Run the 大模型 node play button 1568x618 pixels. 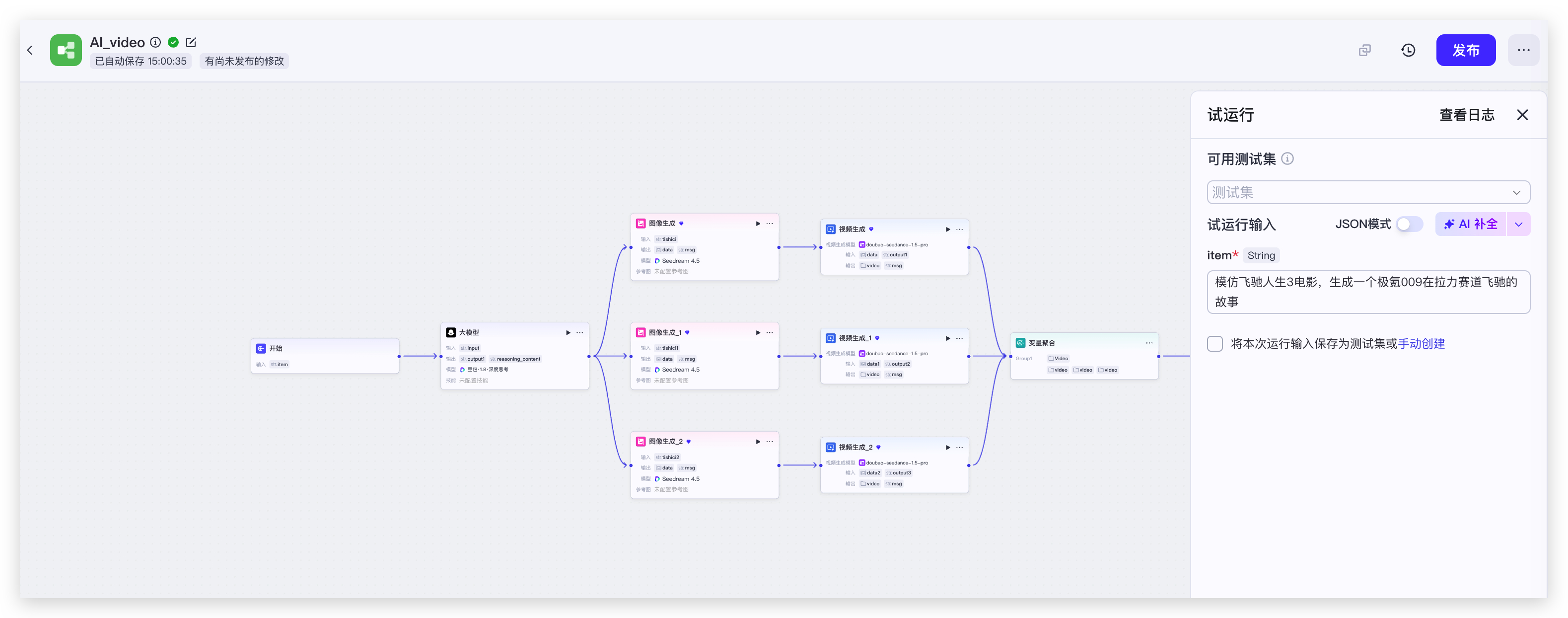568,332
